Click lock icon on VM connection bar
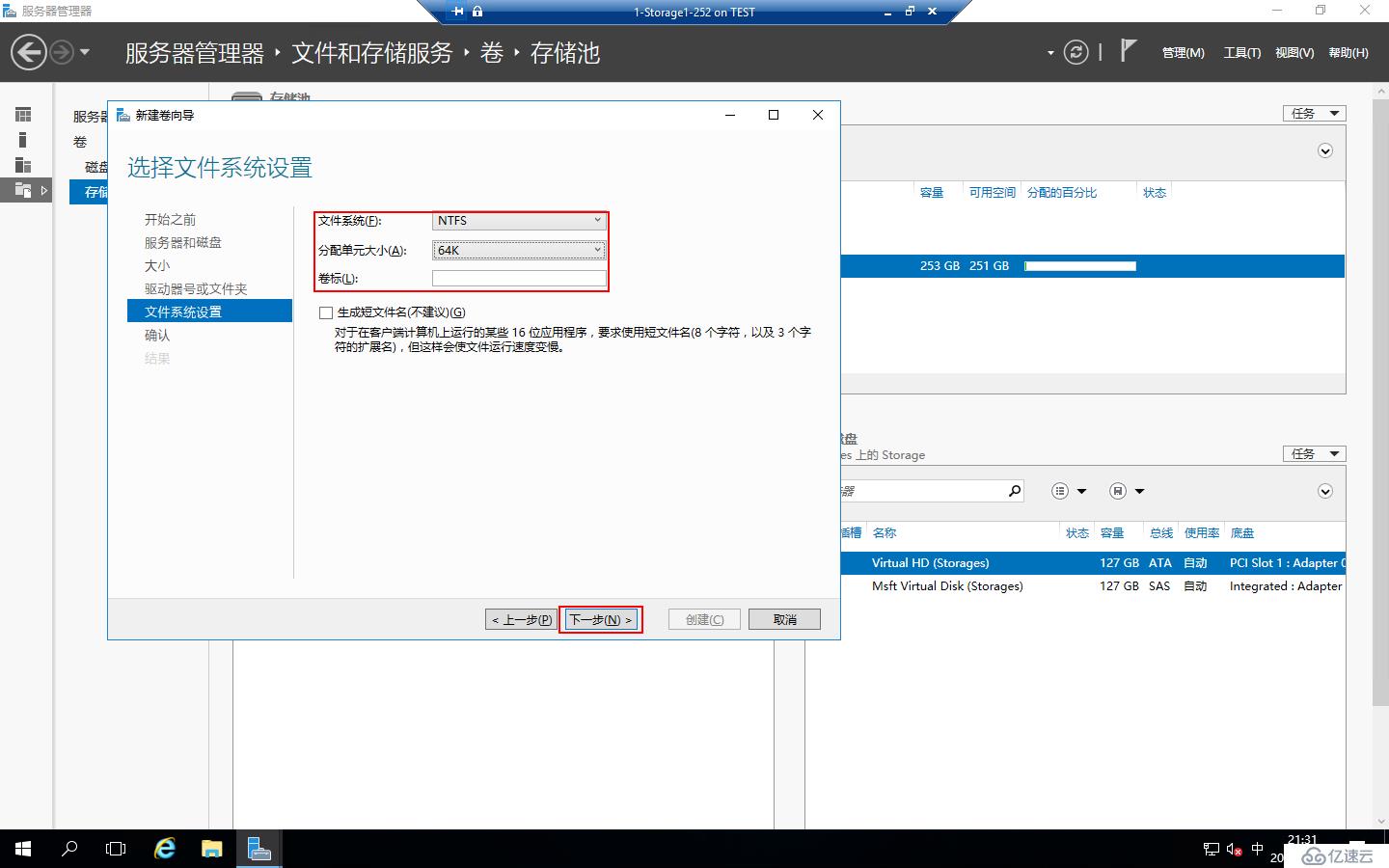 pos(477,12)
